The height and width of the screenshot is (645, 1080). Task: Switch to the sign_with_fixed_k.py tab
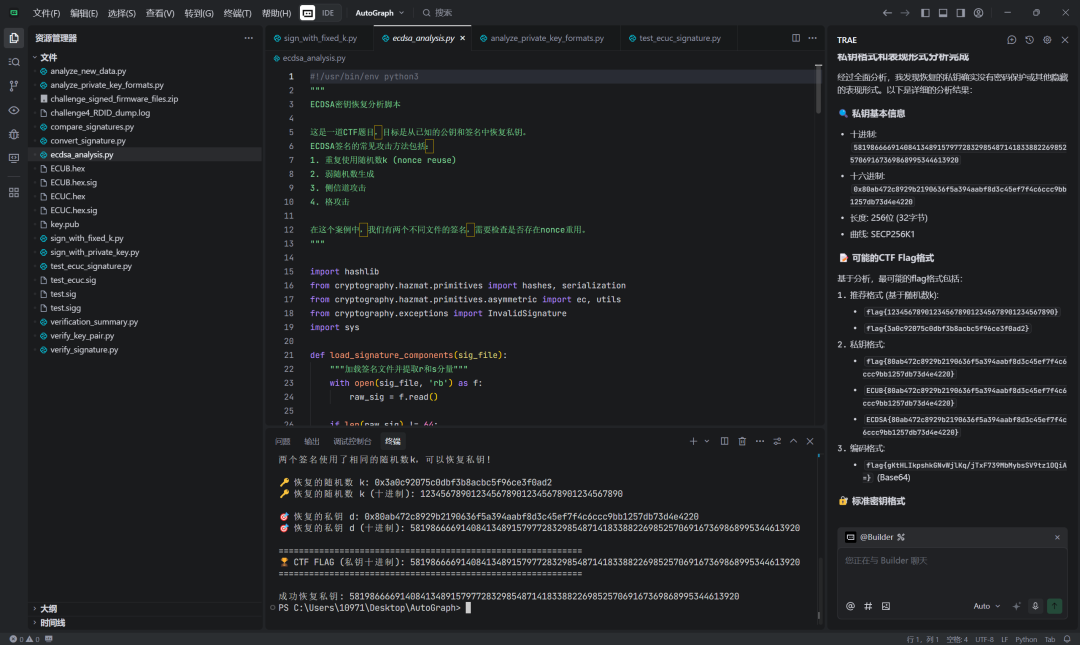[319, 38]
